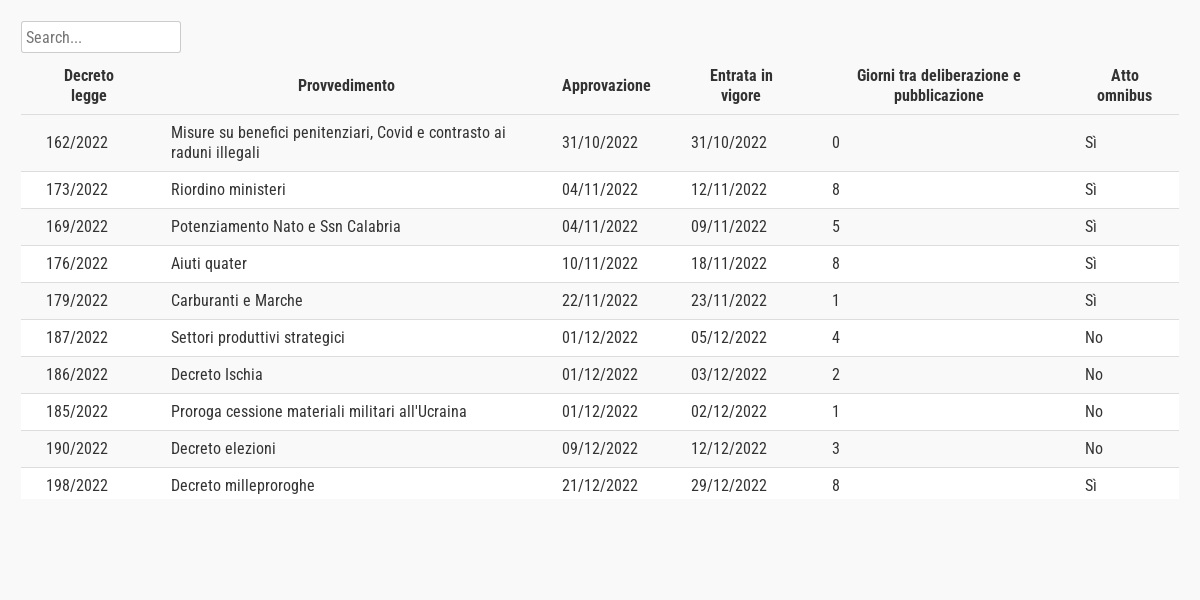Image resolution: width=1200 pixels, height=600 pixels.
Task: Sort by Atto omnibus column header
Action: (x=1124, y=86)
